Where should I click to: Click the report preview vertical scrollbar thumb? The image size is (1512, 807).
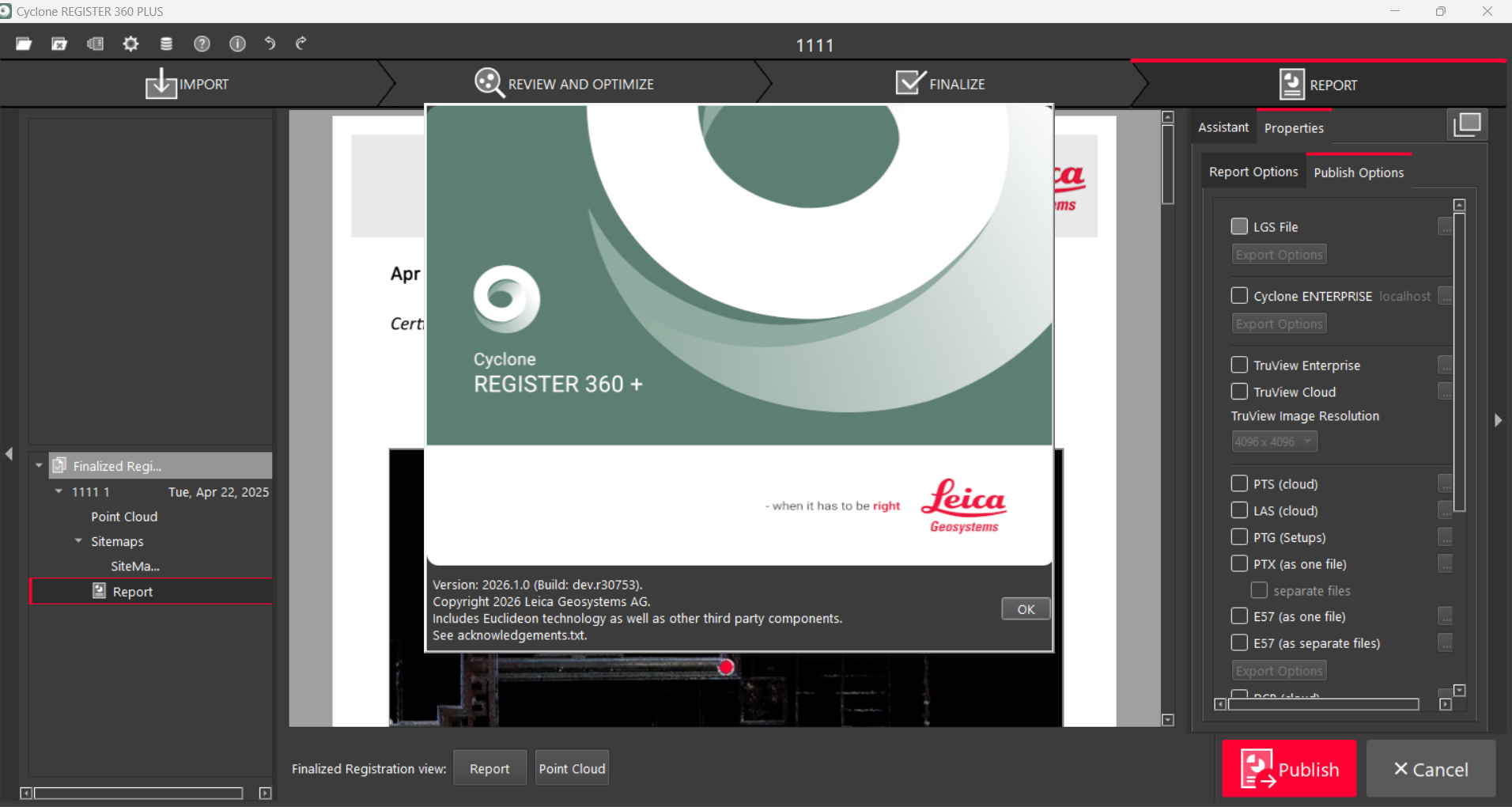click(x=1168, y=164)
